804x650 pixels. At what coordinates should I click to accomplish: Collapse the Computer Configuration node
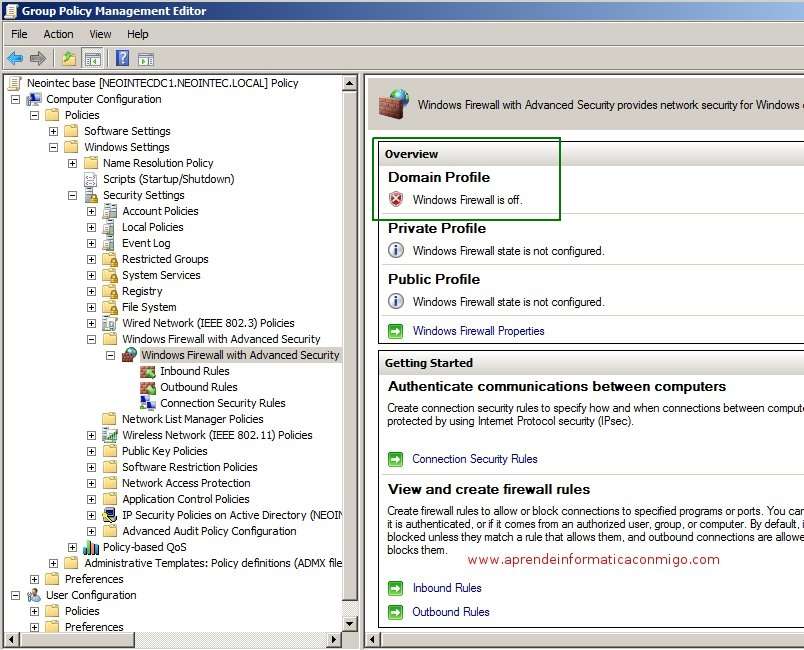click(x=15, y=99)
